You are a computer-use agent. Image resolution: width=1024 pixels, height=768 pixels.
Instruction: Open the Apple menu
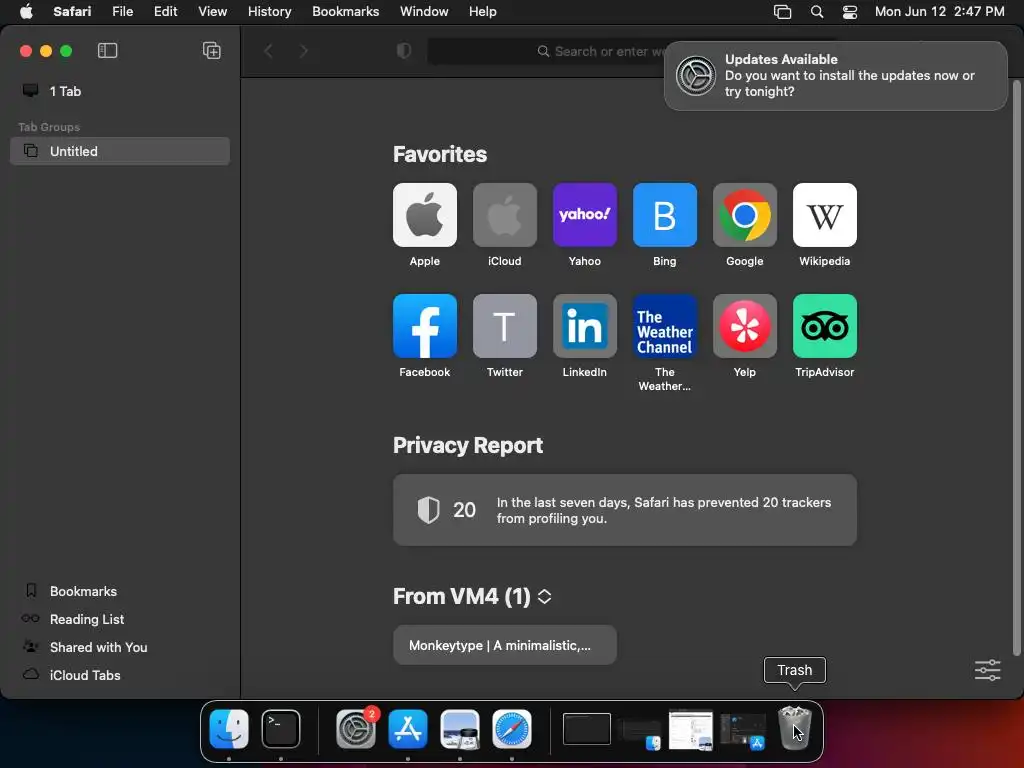coord(26,11)
